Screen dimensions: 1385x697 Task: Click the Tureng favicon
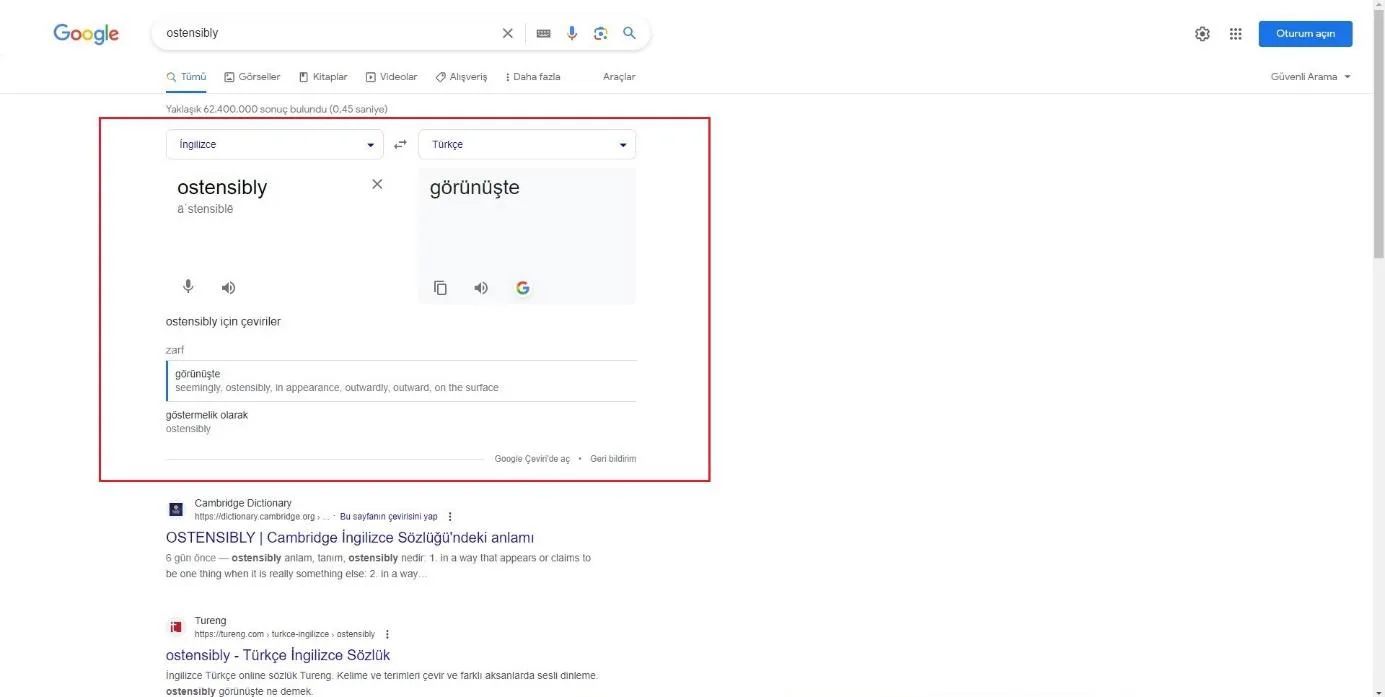[176, 627]
